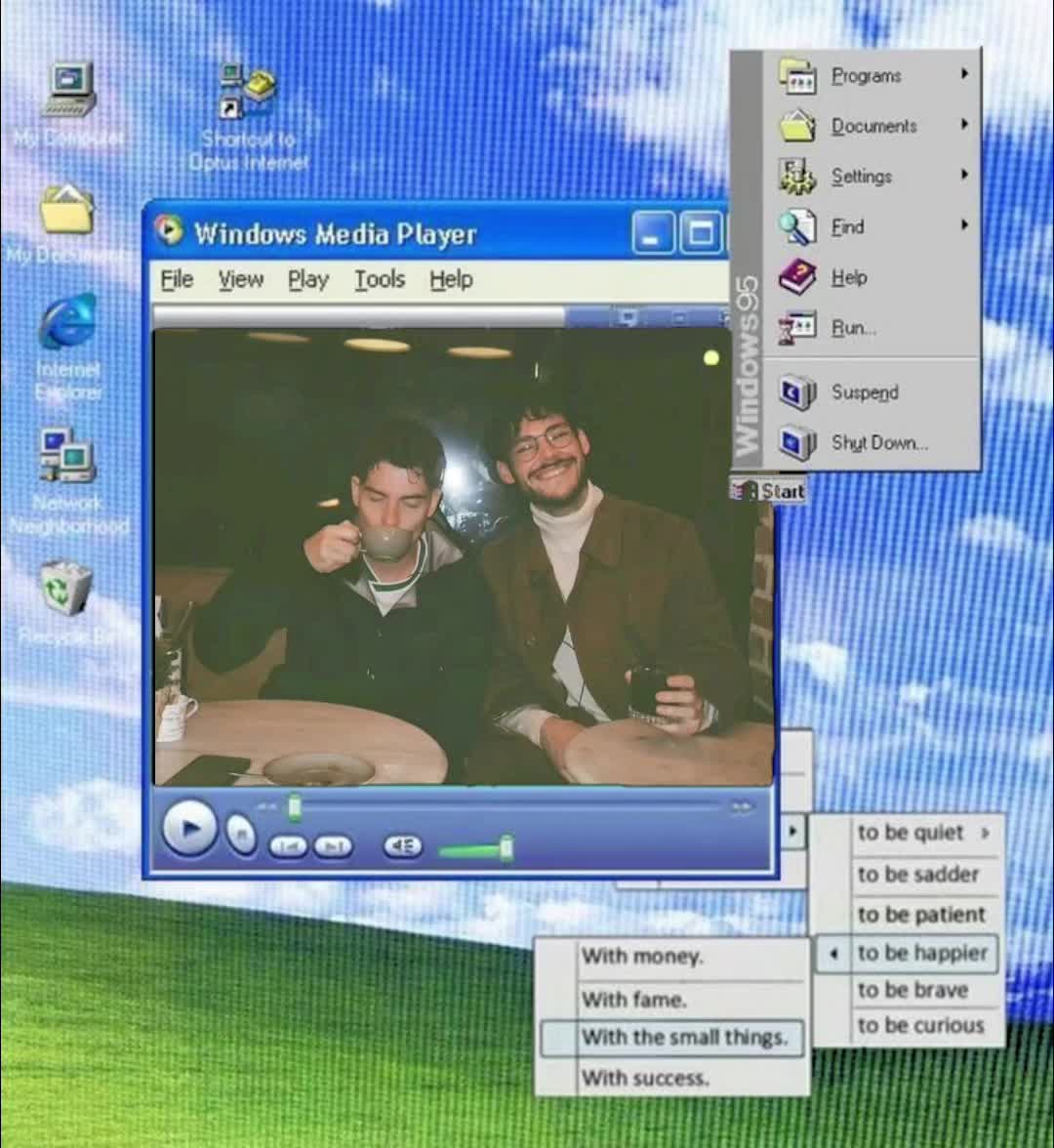Expand the Documents submenu arrow

point(964,124)
